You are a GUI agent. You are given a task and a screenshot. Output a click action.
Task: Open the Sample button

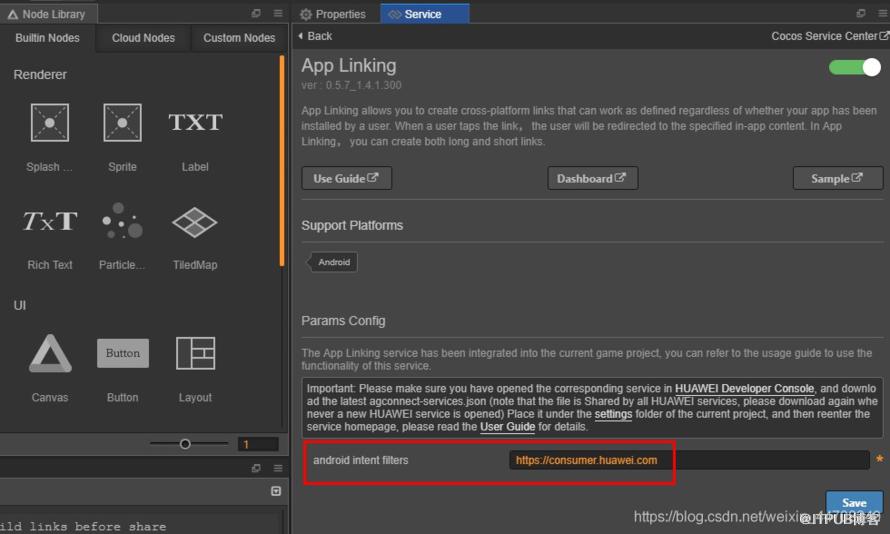[838, 178]
